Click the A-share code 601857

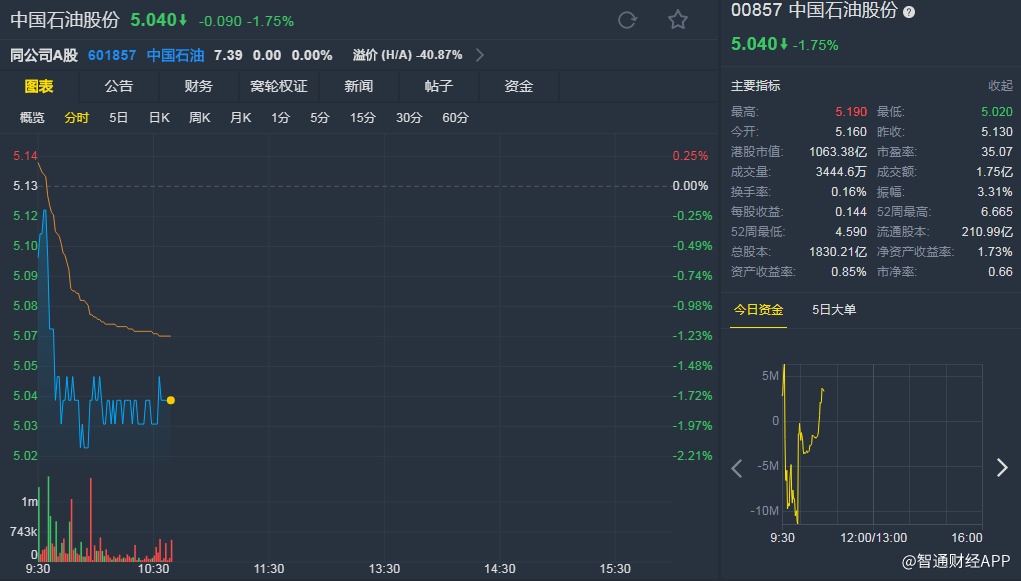coord(113,55)
